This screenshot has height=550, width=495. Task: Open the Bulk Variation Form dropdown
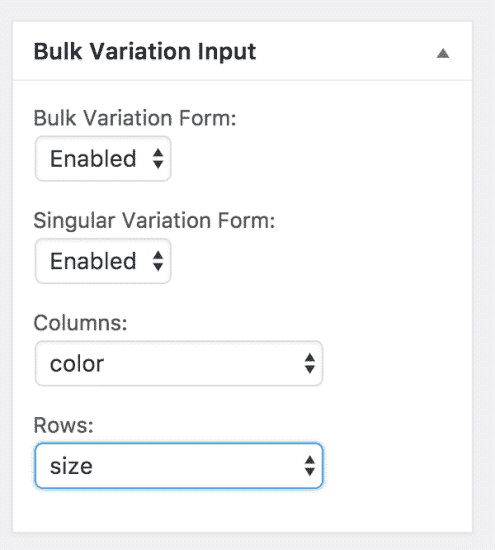103,159
